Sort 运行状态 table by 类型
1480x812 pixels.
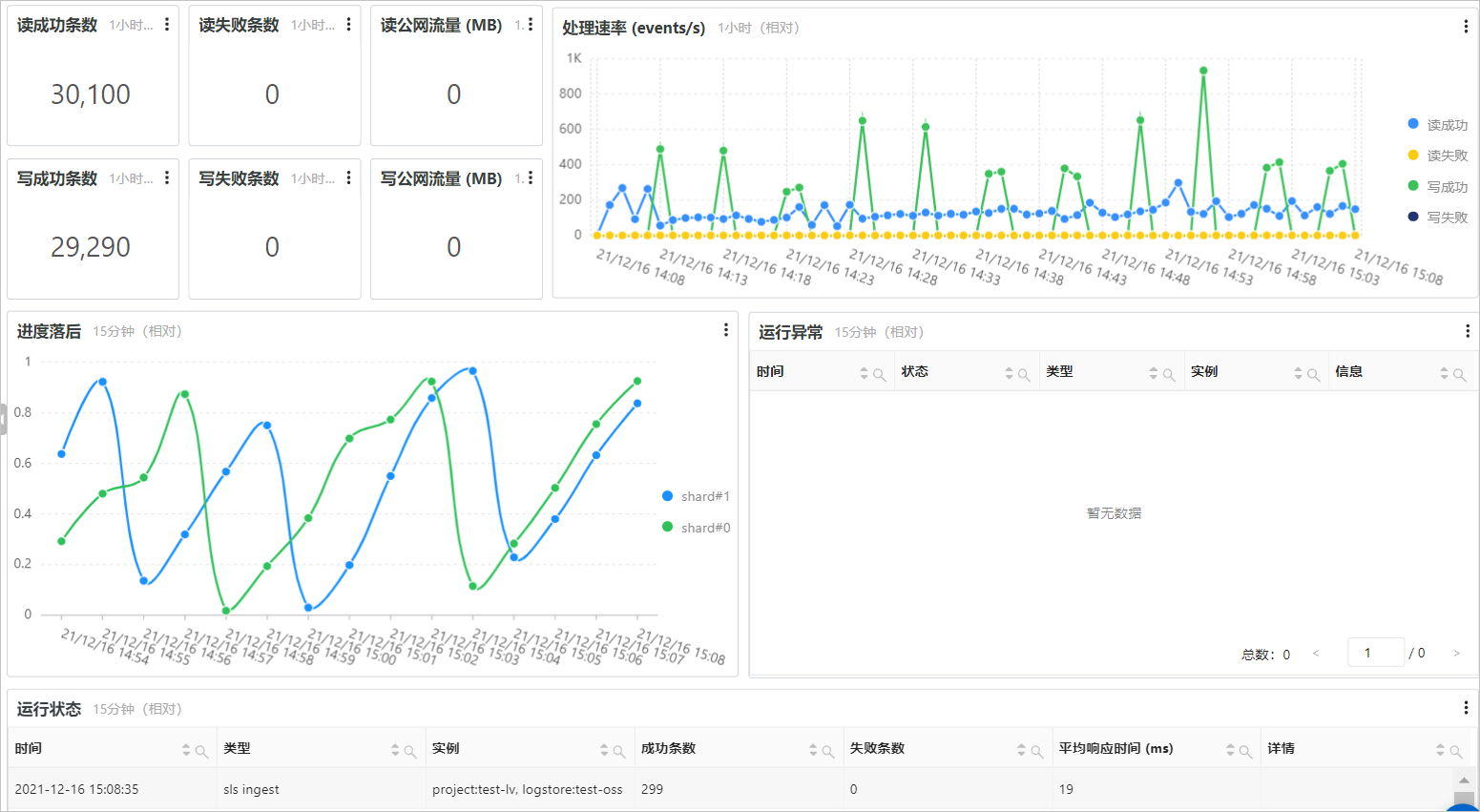click(395, 750)
